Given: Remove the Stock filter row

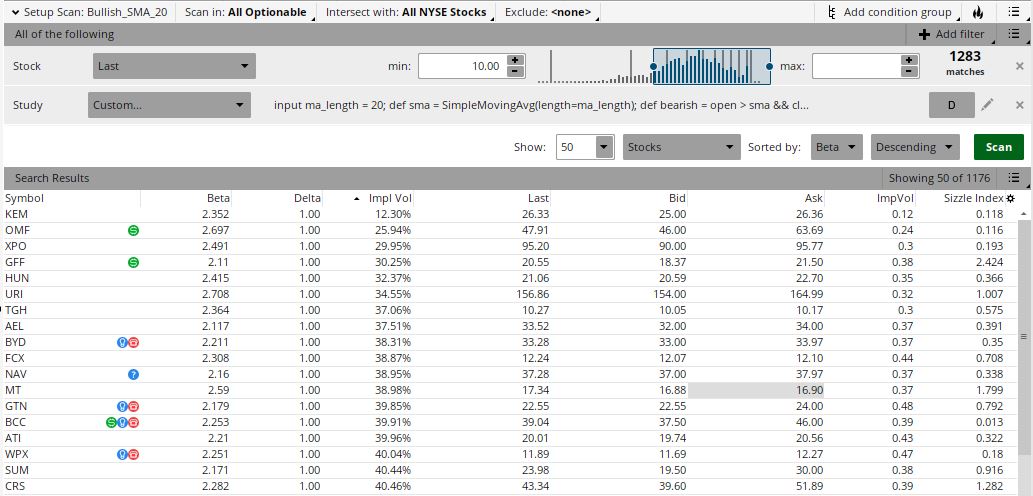Looking at the screenshot, I should click(1020, 66).
